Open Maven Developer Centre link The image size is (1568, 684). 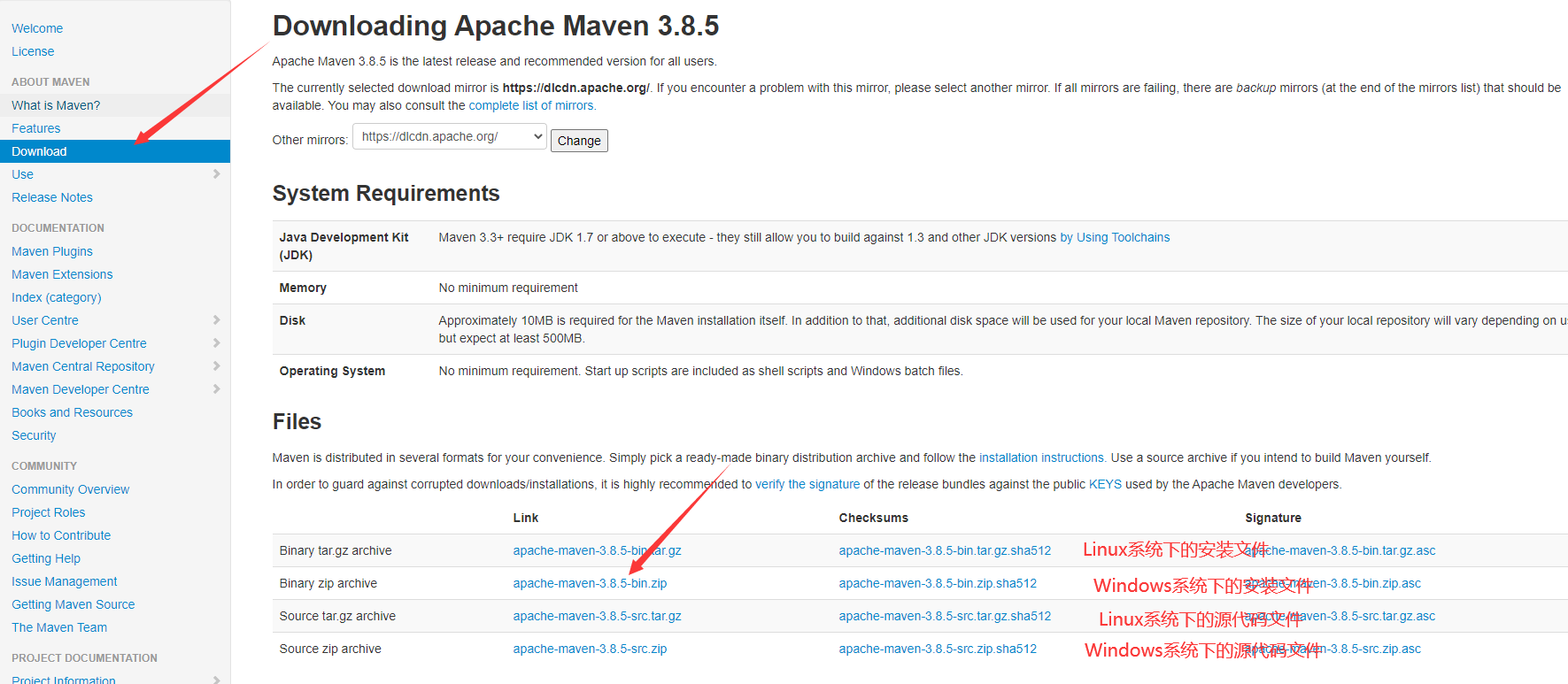(x=81, y=389)
